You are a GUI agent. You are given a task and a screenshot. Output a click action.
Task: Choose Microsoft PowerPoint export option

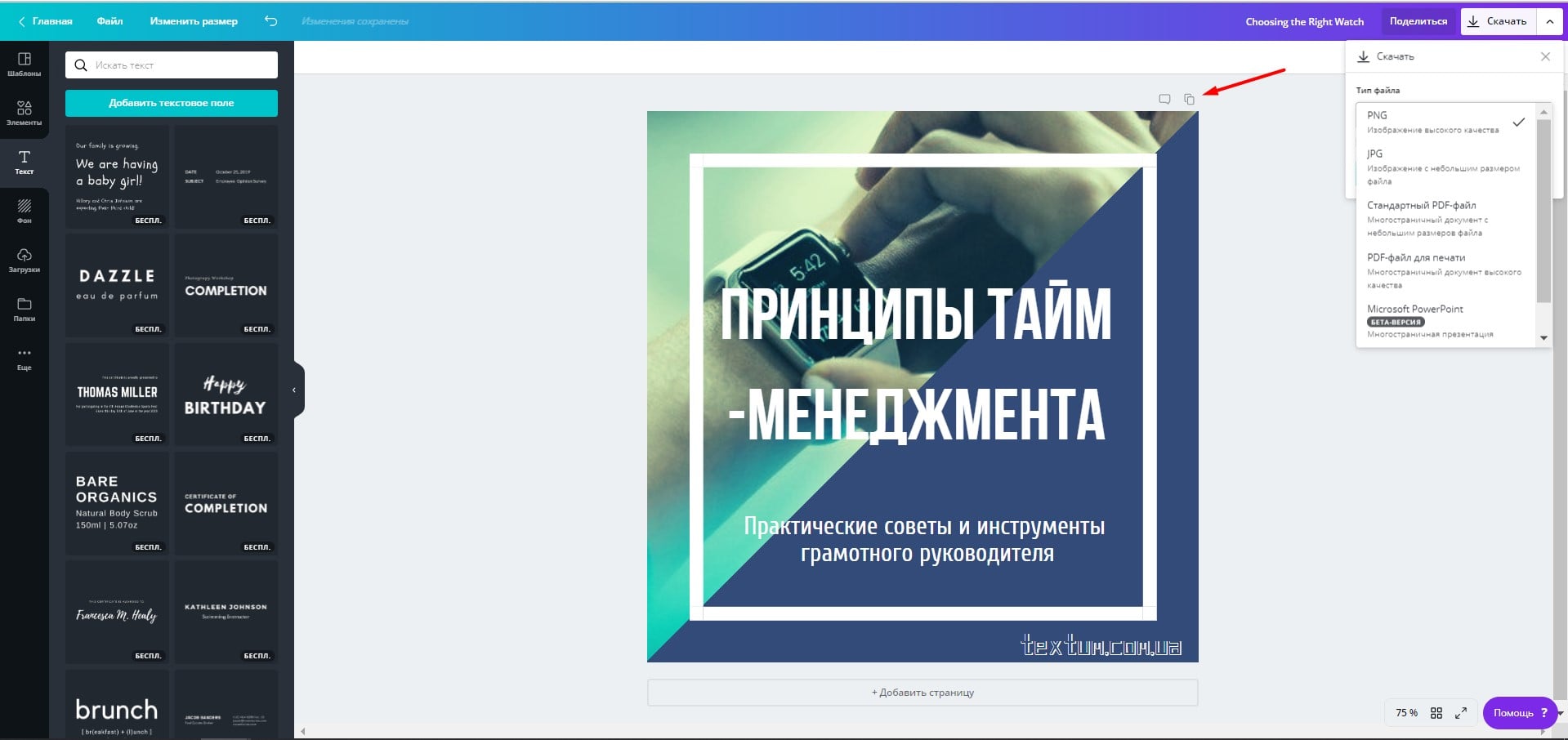coord(1445,321)
